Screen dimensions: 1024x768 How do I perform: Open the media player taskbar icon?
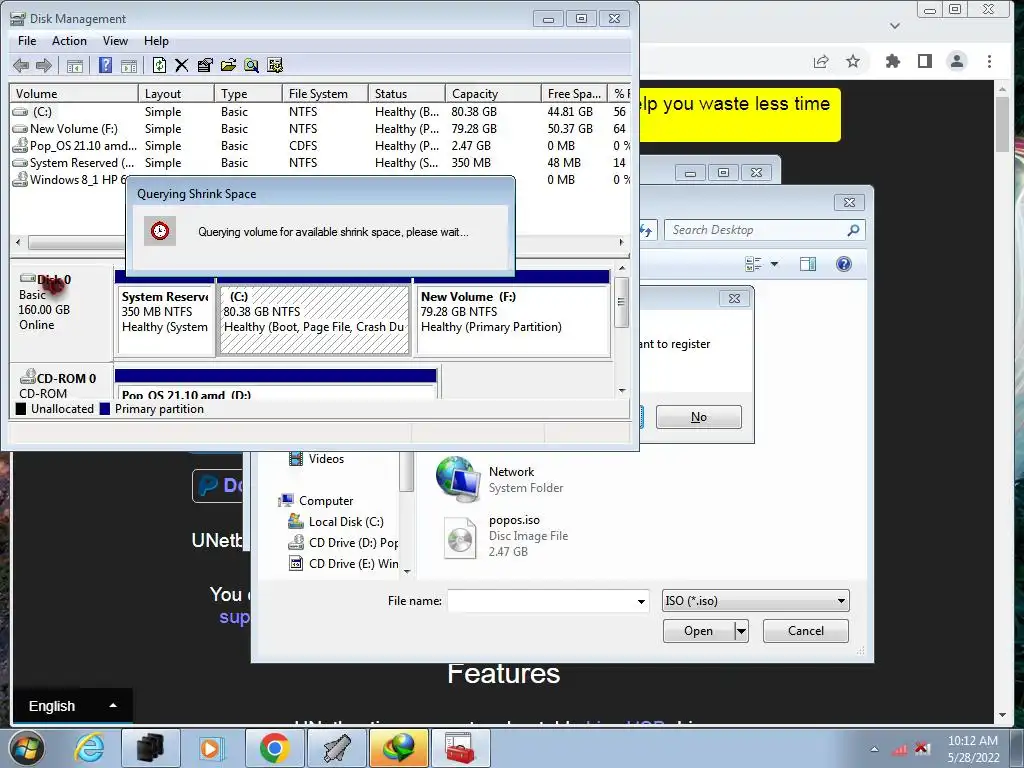(211, 748)
